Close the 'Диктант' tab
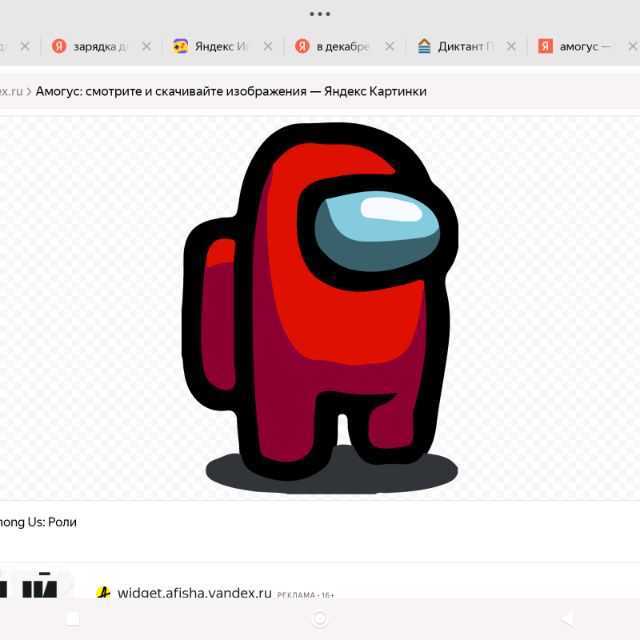This screenshot has width=640, height=640. tap(511, 47)
